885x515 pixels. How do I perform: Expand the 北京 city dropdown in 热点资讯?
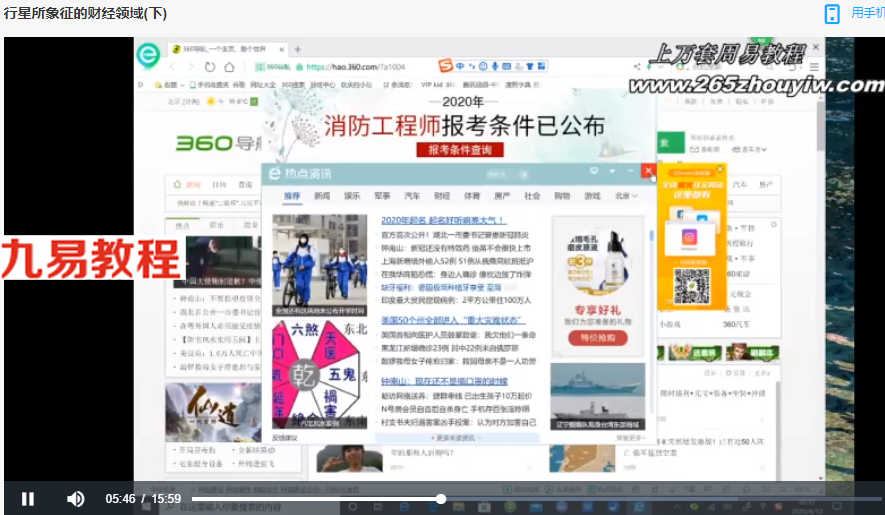626,196
